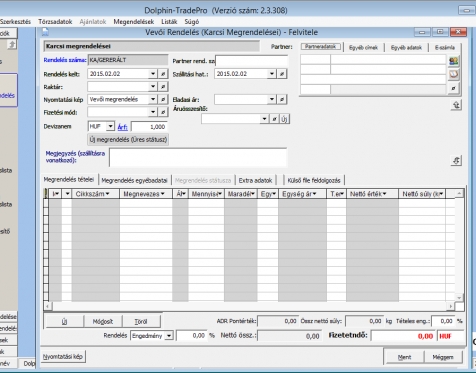
Task: Open the Rendelés Engedmény dropdown
Action: point(169,336)
